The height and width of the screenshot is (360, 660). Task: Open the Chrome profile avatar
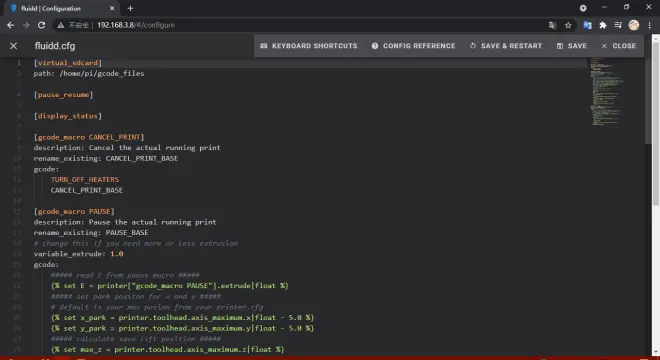click(x=633, y=25)
